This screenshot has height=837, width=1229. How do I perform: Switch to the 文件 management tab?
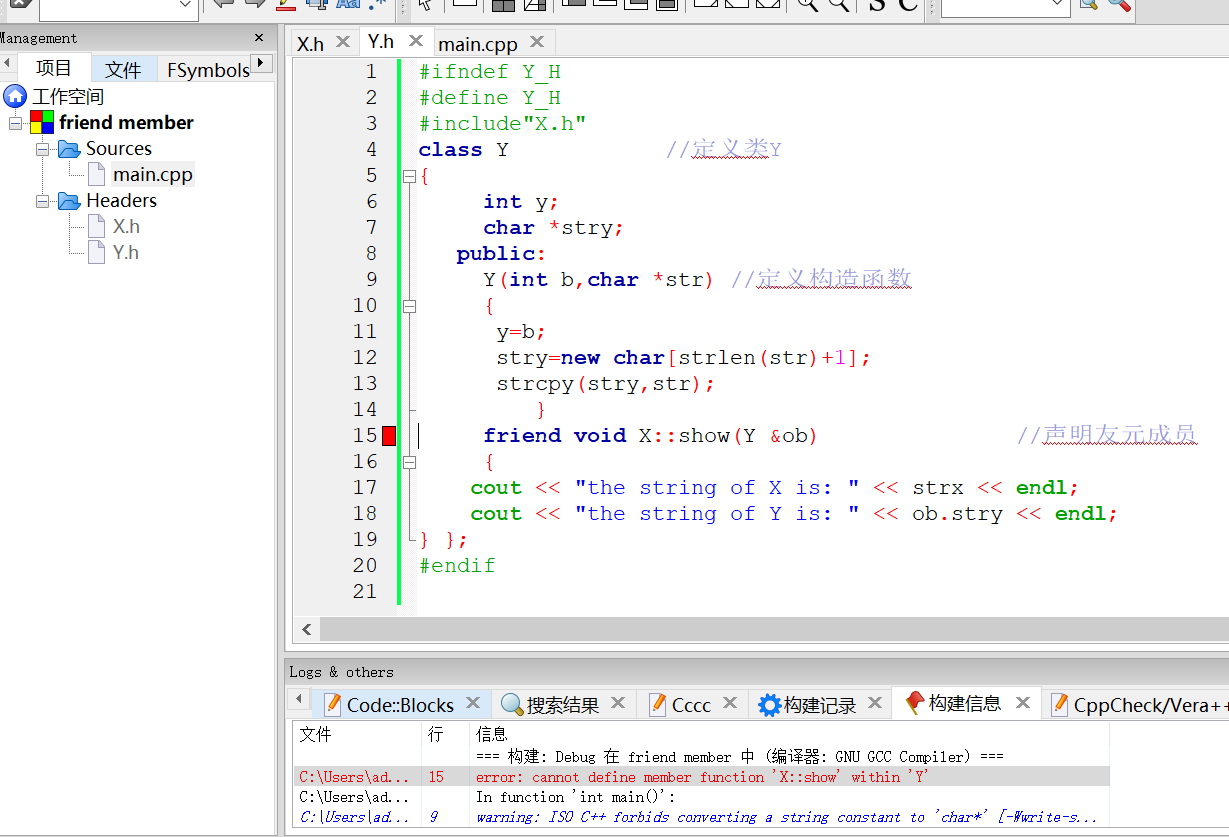click(x=124, y=69)
